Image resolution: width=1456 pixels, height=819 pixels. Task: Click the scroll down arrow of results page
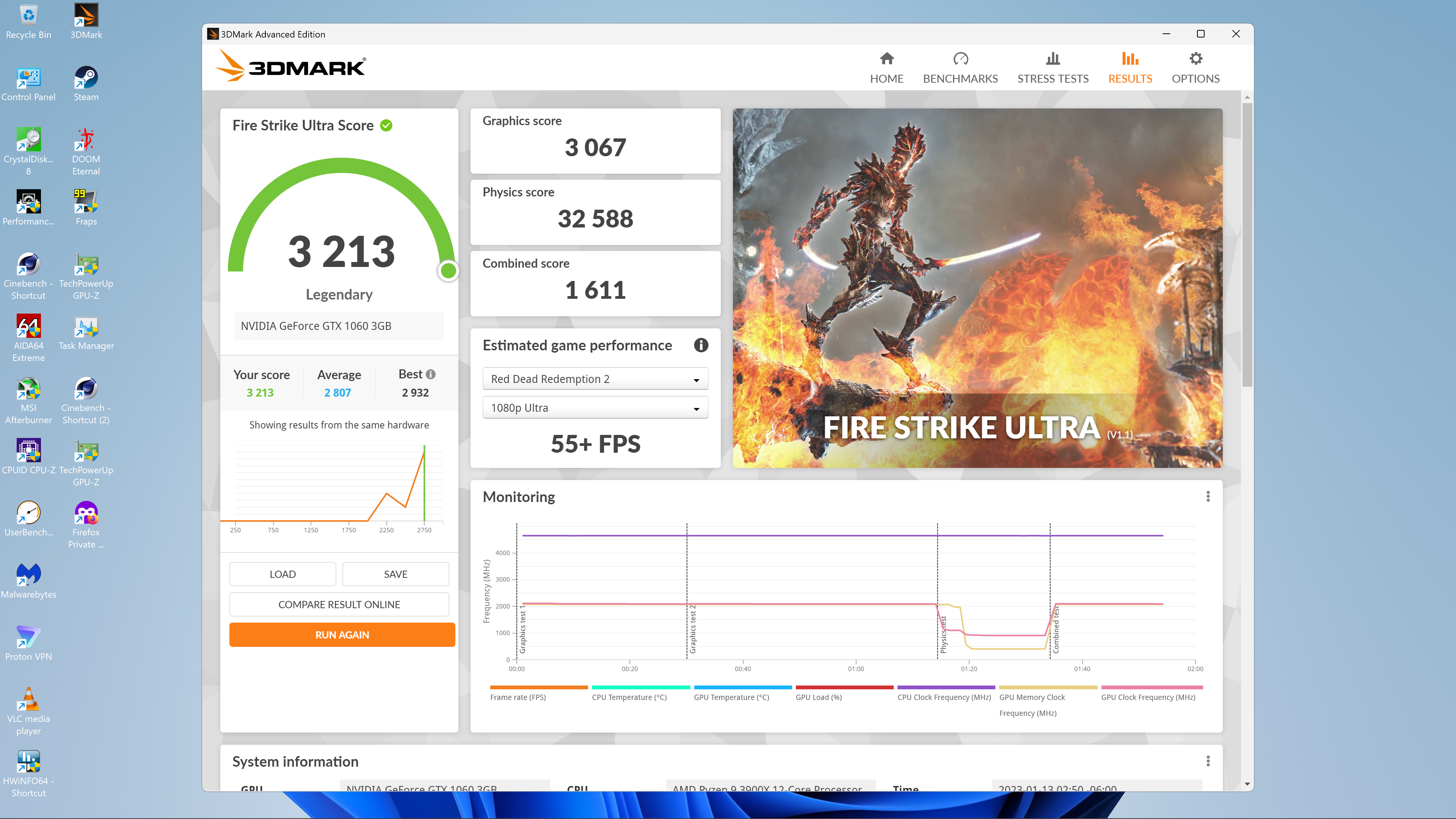tap(1247, 784)
